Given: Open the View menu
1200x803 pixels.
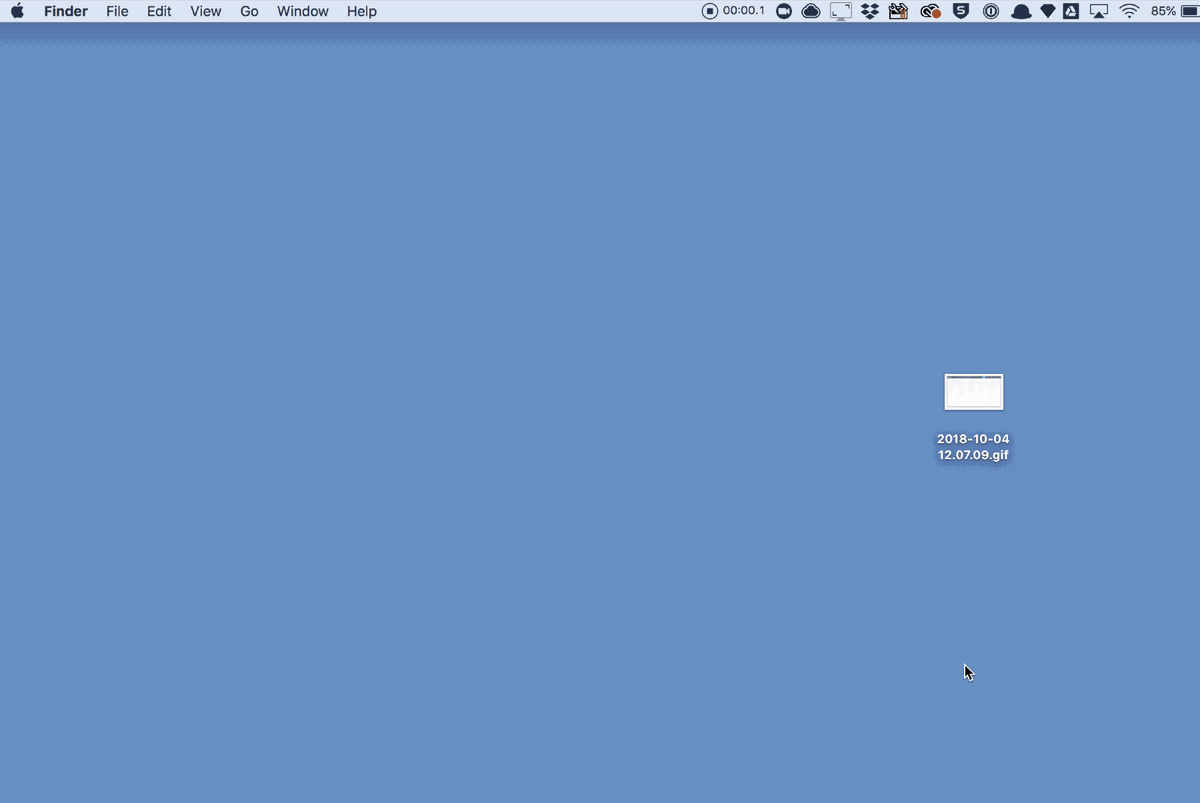Looking at the screenshot, I should point(206,11).
